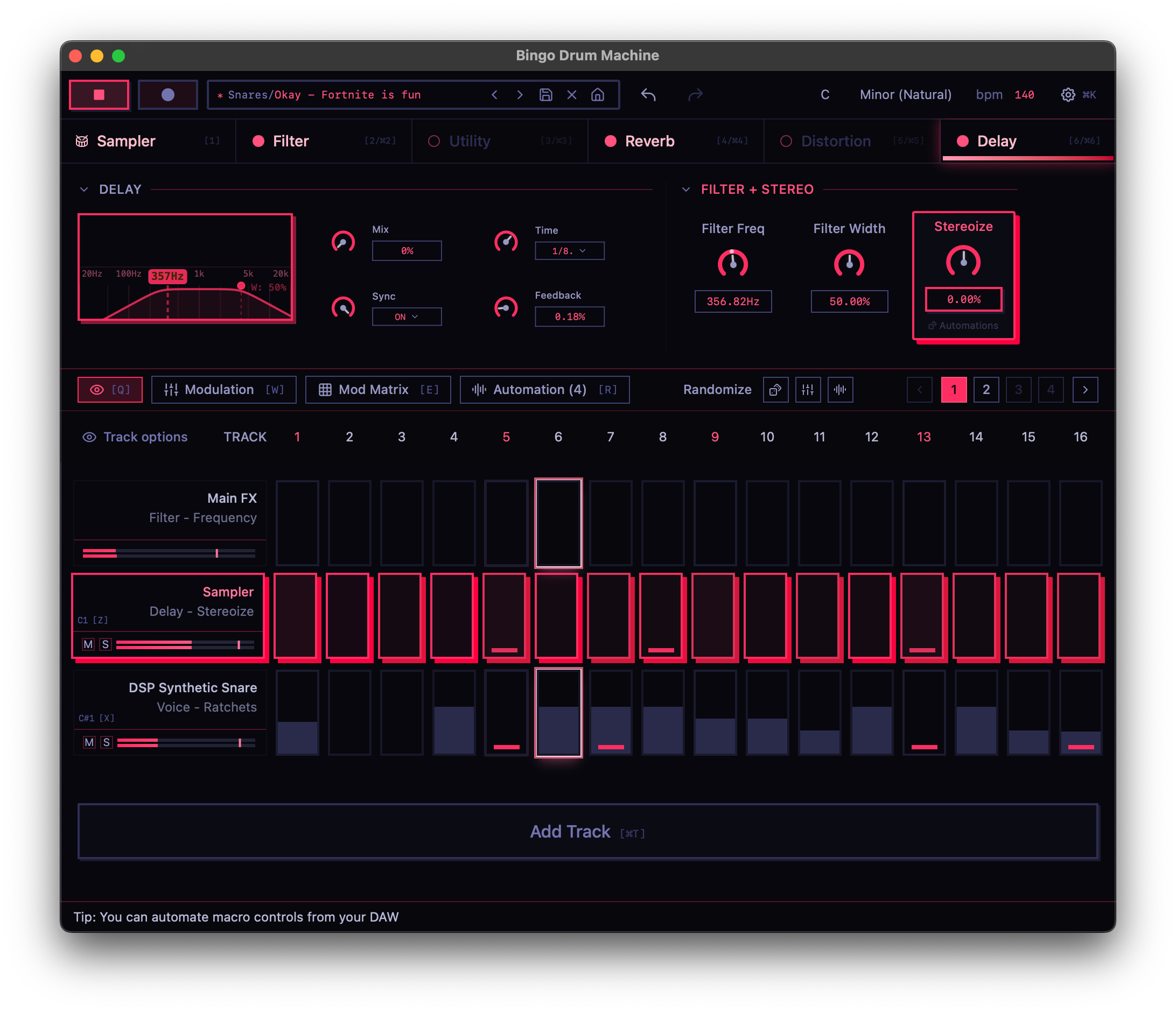1176x1012 pixels.
Task: Toggle the Reverb effect on/off dot
Action: tap(611, 141)
